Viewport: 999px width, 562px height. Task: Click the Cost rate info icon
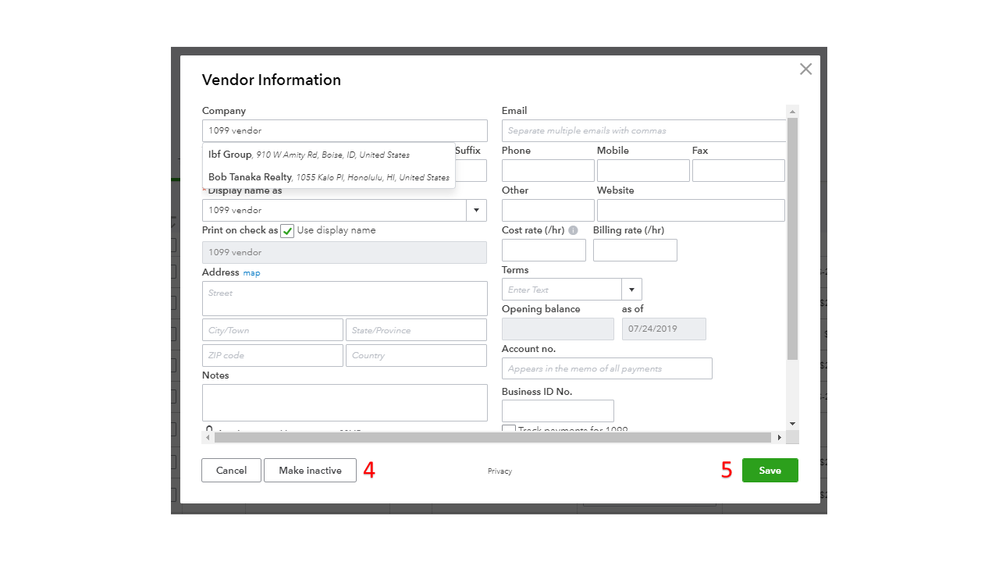click(573, 230)
